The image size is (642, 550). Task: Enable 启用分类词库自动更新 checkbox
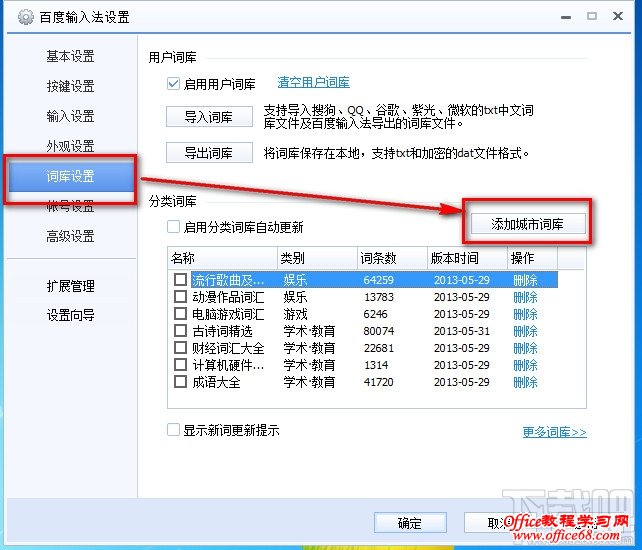tap(173, 226)
